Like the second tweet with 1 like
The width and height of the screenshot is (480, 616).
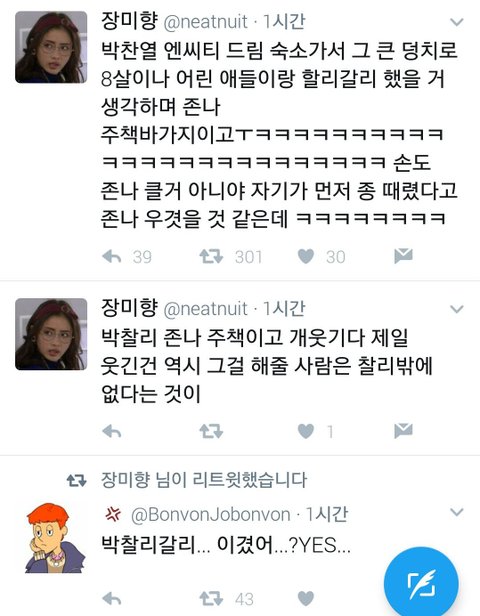point(306,431)
